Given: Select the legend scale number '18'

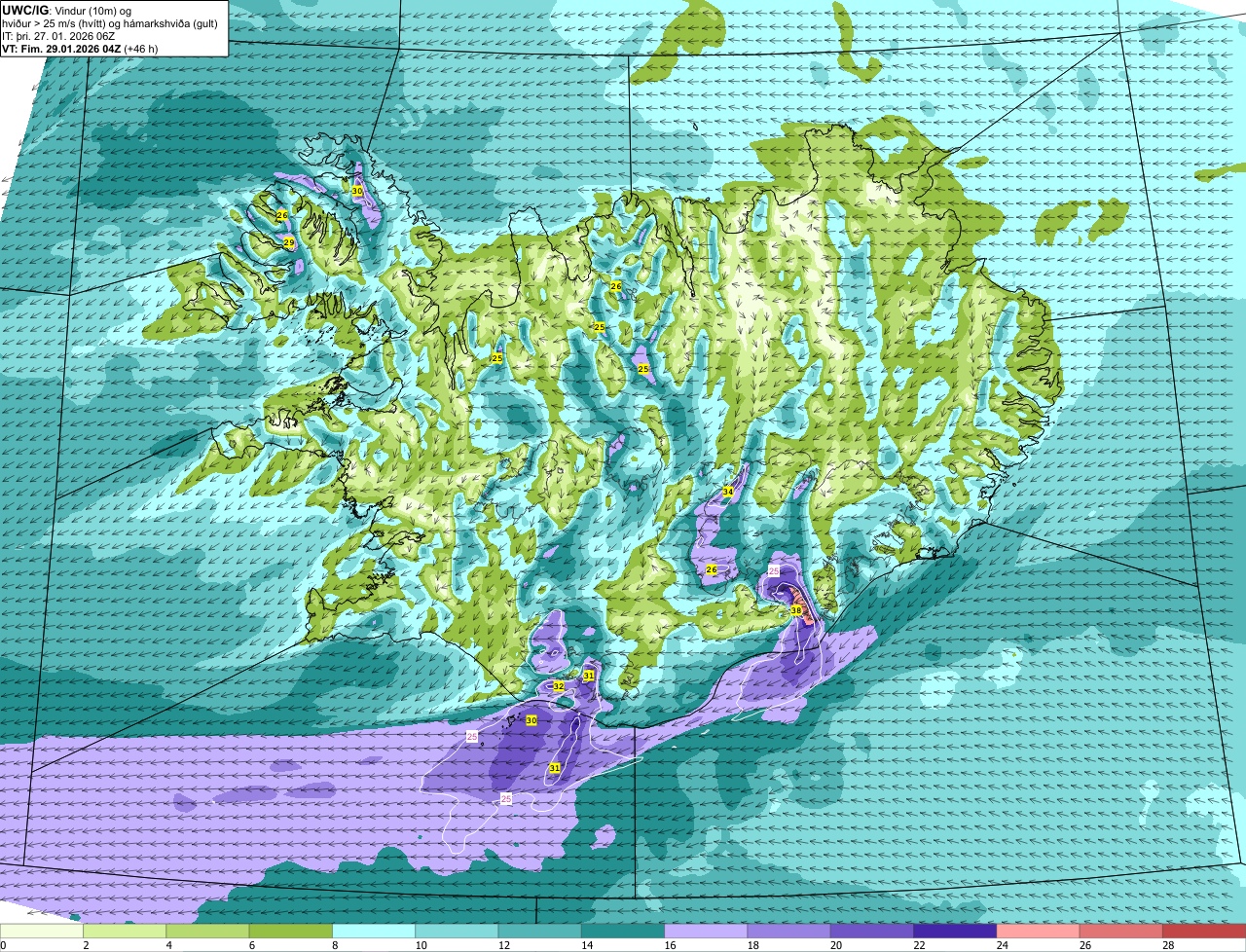Looking at the screenshot, I should (x=753, y=945).
